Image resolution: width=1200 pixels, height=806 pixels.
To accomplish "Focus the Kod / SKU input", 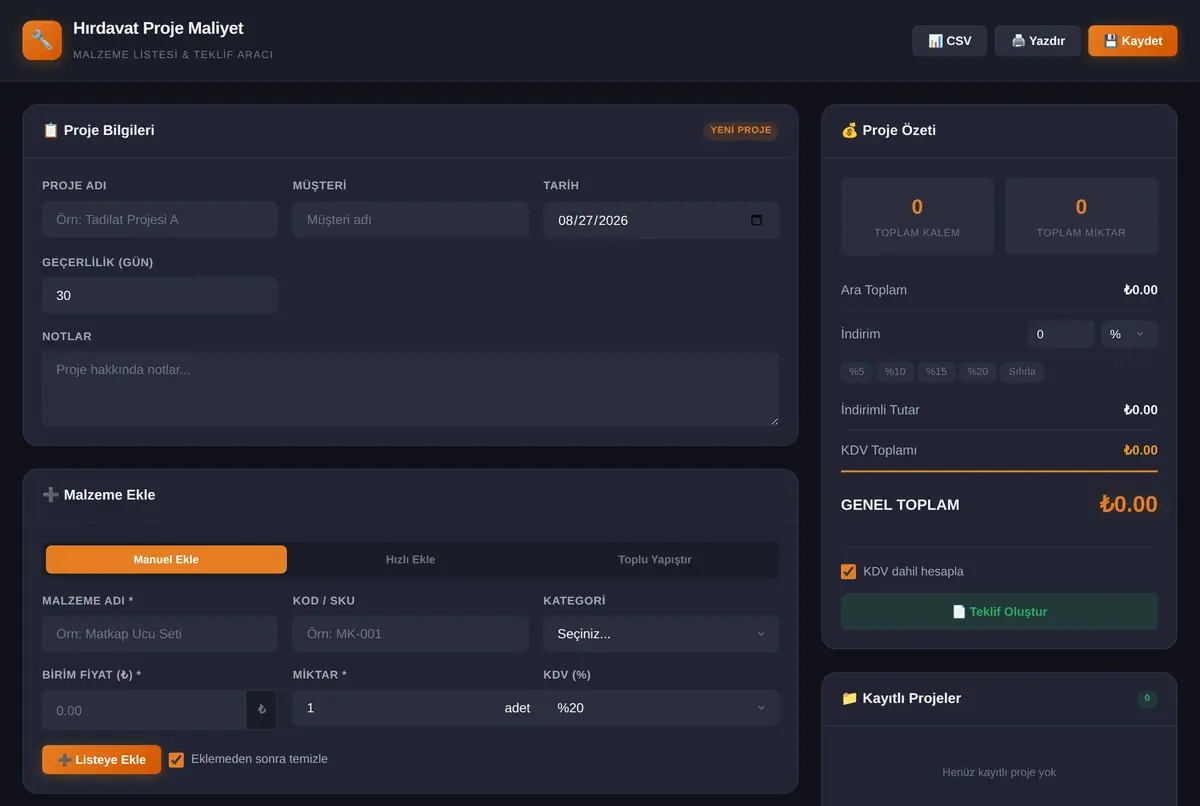I will click(x=410, y=634).
